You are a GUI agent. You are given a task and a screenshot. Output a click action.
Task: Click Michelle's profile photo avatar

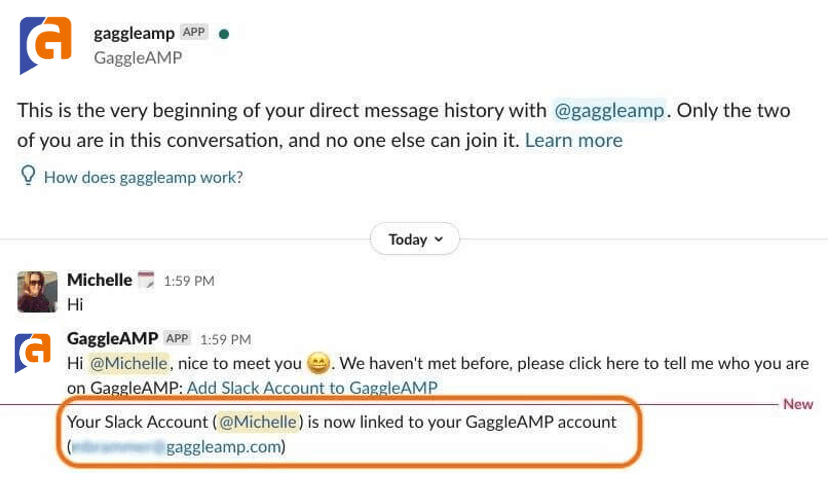pyautogui.click(x=37, y=291)
